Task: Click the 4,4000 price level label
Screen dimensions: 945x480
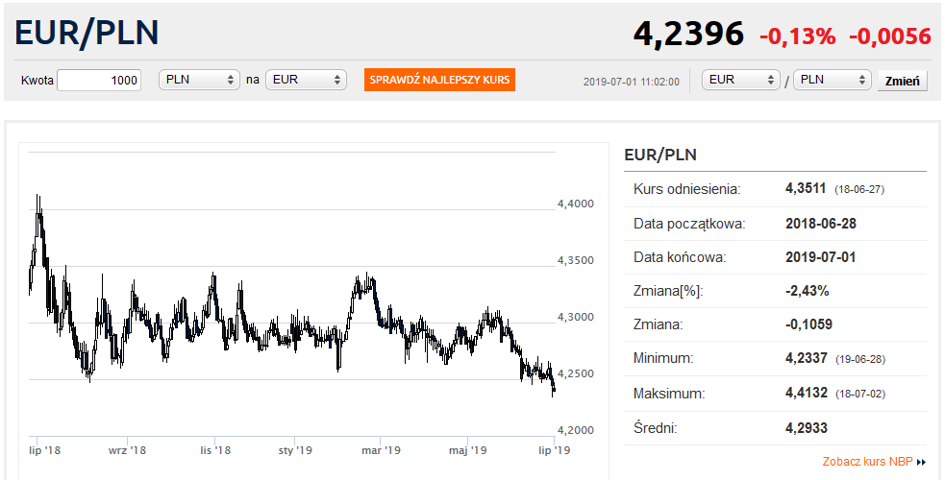Action: pos(576,204)
